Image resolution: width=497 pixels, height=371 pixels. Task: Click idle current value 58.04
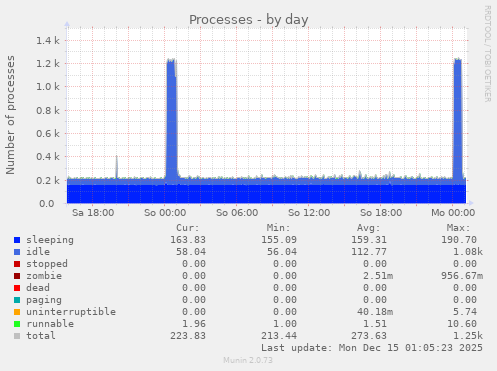(x=191, y=252)
